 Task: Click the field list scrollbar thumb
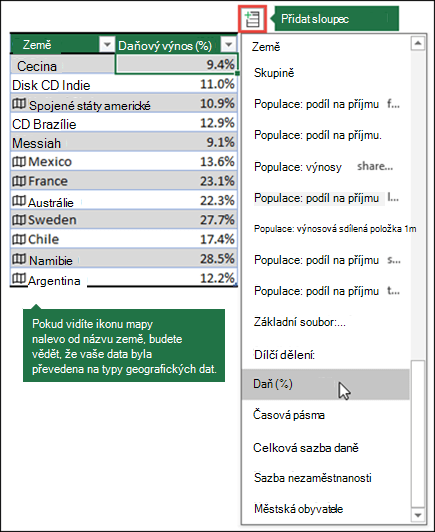coord(418,434)
